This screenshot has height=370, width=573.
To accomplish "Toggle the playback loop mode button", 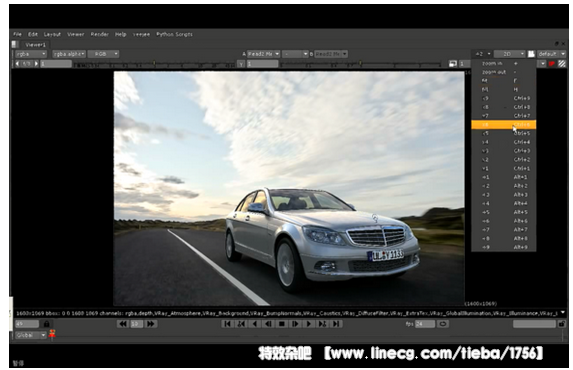I will pyautogui.click(x=443, y=324).
